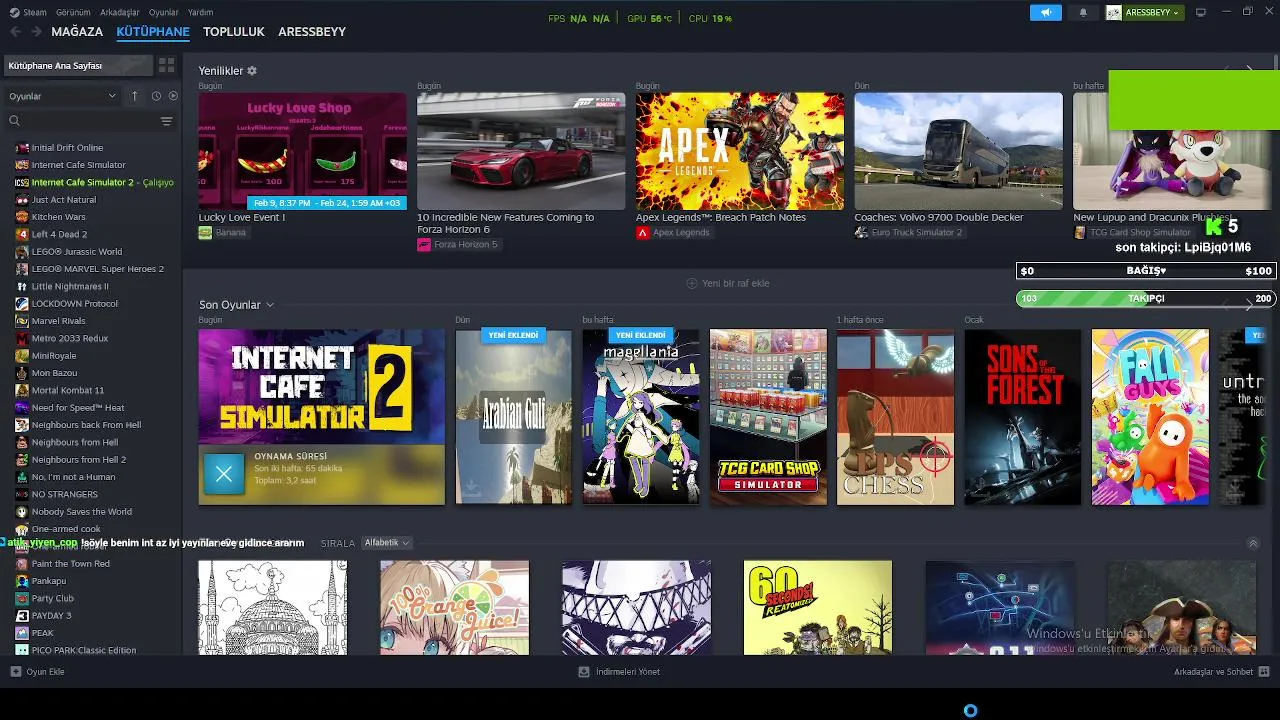Click Arkadaşlar ve Sohbet link
This screenshot has height=720, width=1280.
coord(1213,672)
